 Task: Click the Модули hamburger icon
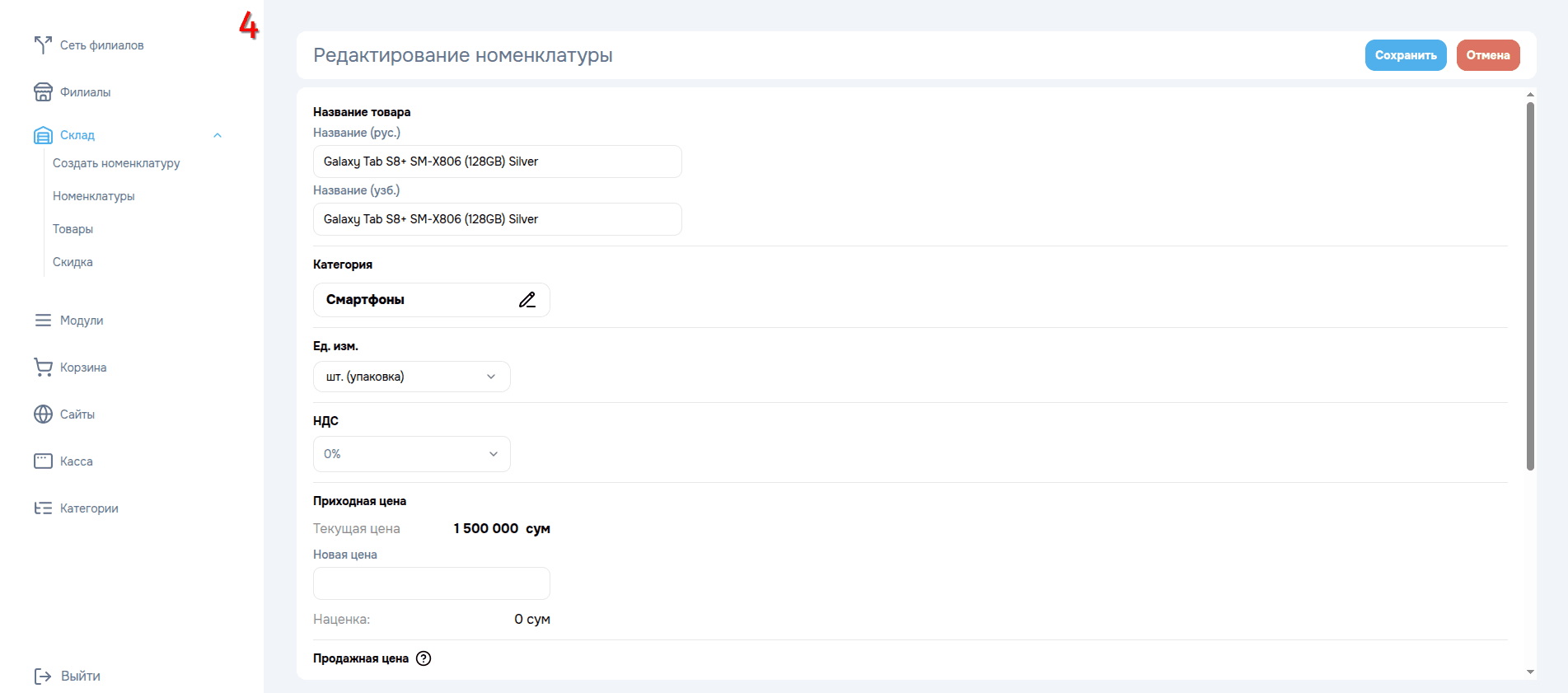tap(43, 321)
